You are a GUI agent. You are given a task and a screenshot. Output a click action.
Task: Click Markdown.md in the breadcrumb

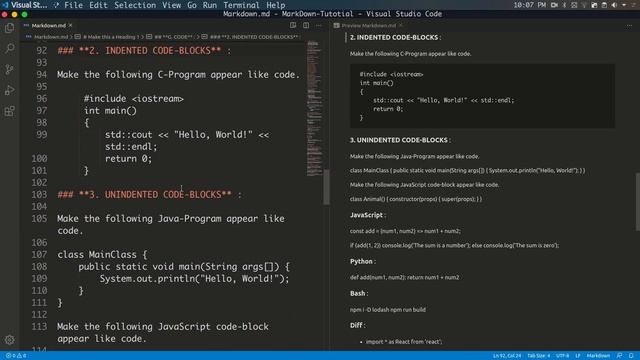pos(51,37)
